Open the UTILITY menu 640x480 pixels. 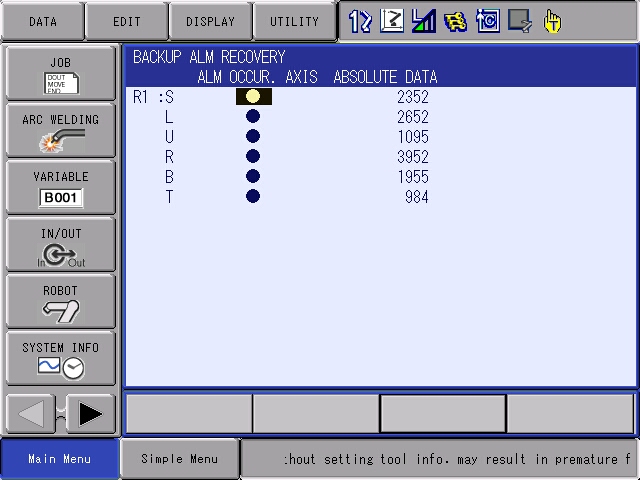[294, 21]
